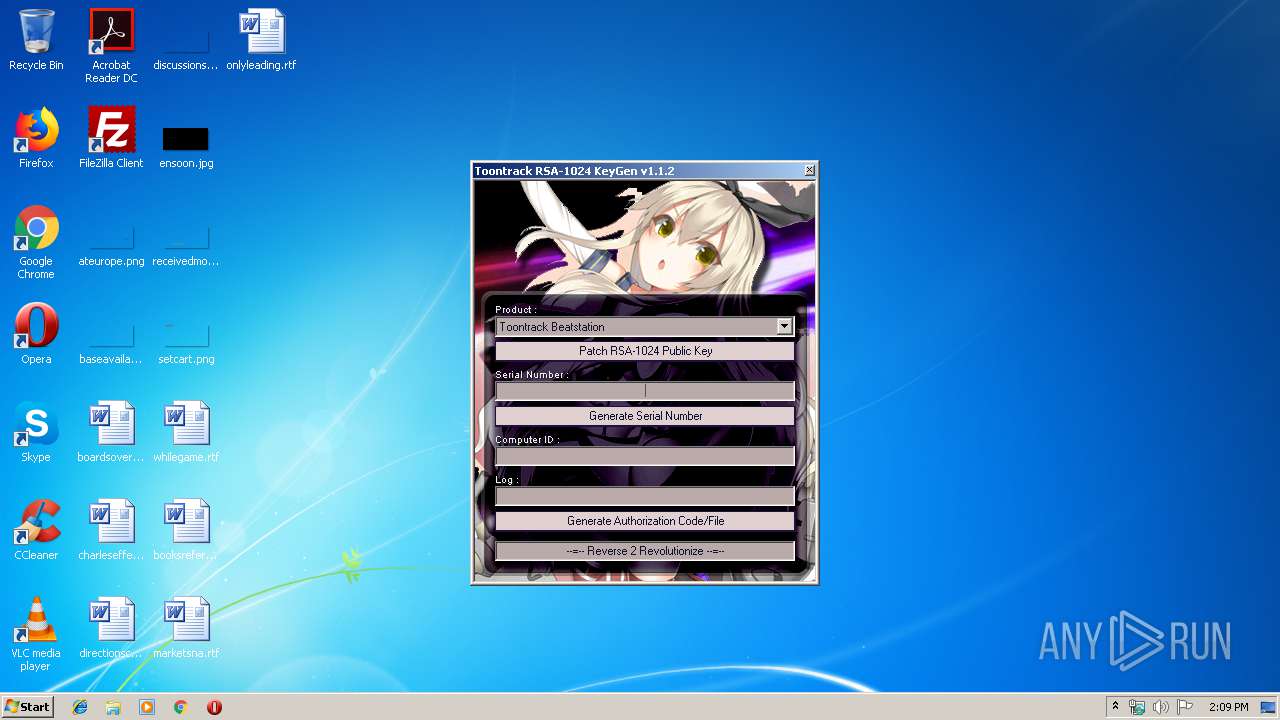The width and height of the screenshot is (1280, 720).
Task: Focus the Serial Number field
Action: pos(645,391)
